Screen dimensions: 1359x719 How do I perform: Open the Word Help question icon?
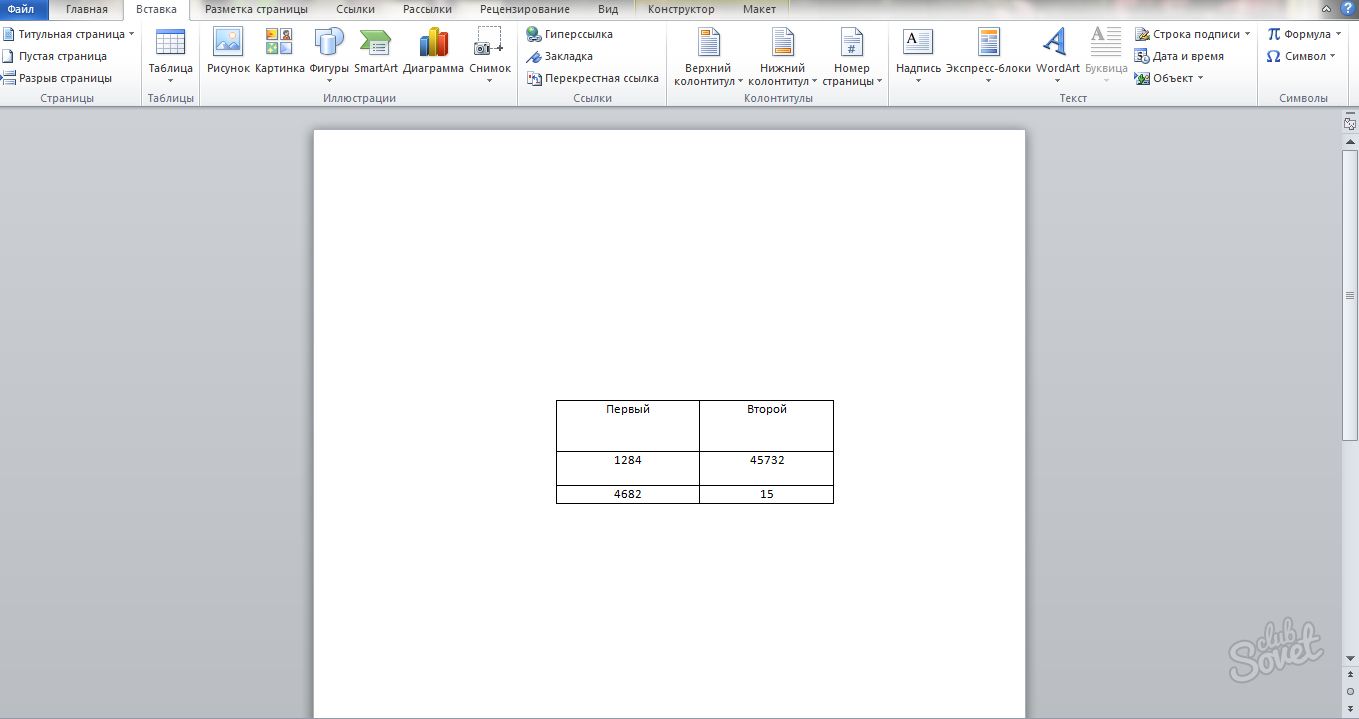coord(1347,9)
